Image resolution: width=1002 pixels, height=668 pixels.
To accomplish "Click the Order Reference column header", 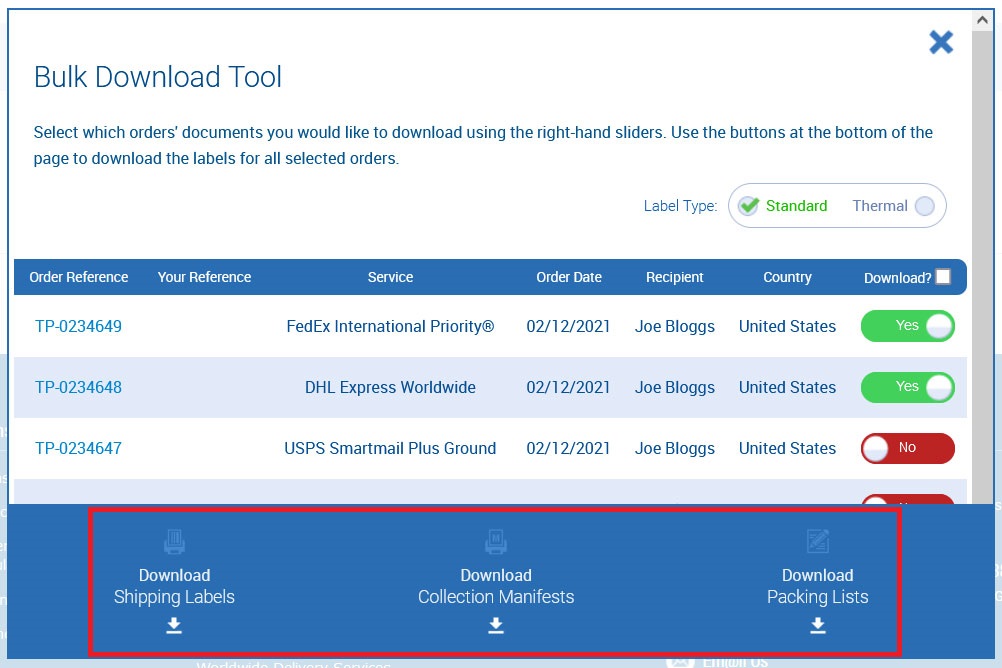I will tap(79, 277).
